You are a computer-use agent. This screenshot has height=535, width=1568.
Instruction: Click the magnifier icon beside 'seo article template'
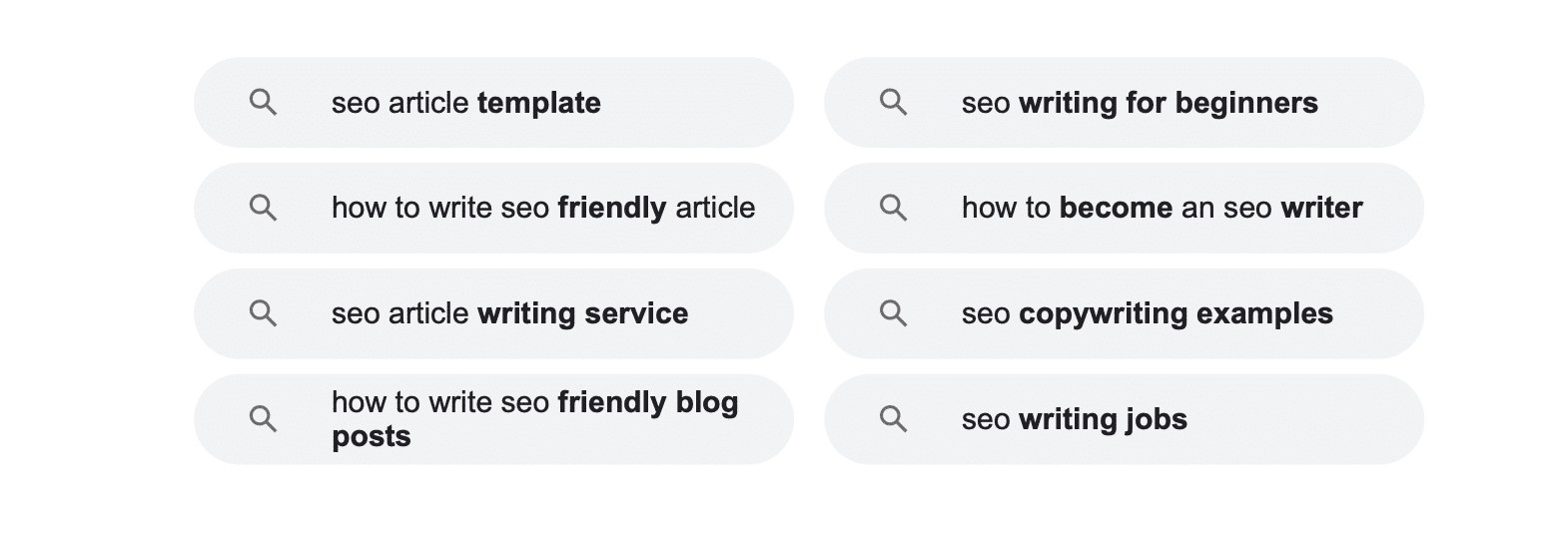click(263, 103)
